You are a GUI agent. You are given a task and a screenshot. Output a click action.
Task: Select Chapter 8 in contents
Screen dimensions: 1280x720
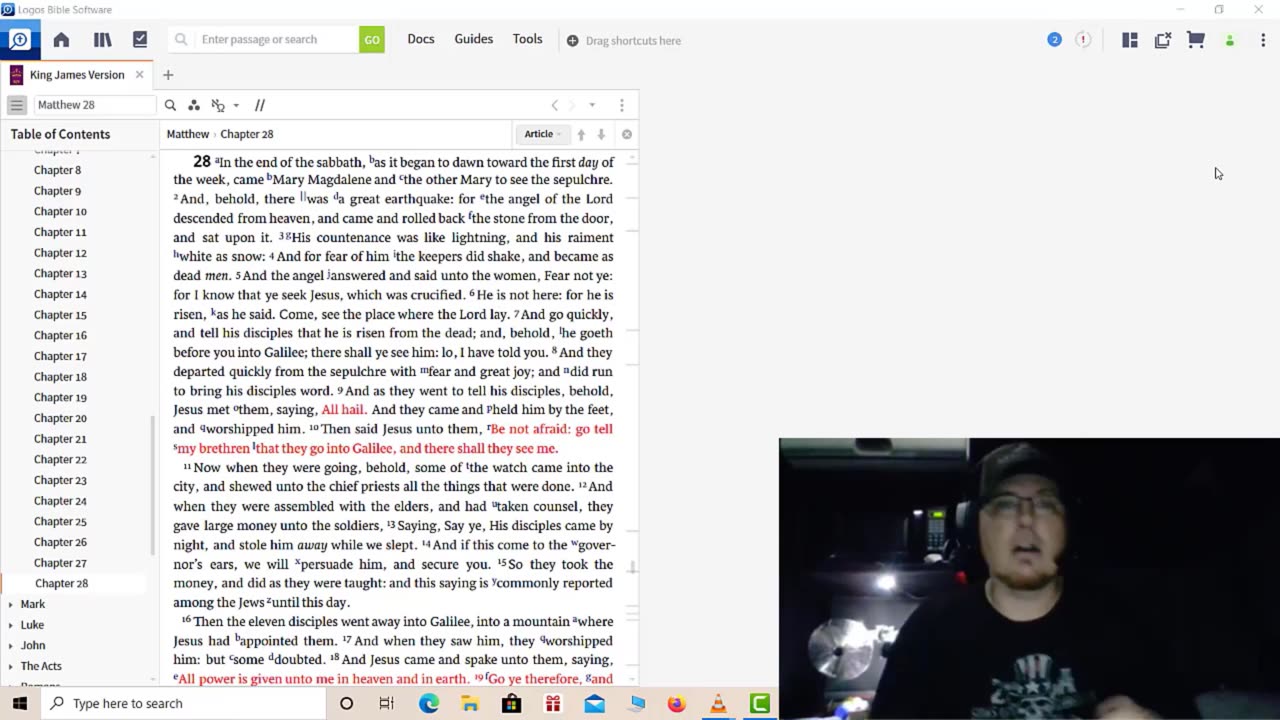coord(57,170)
